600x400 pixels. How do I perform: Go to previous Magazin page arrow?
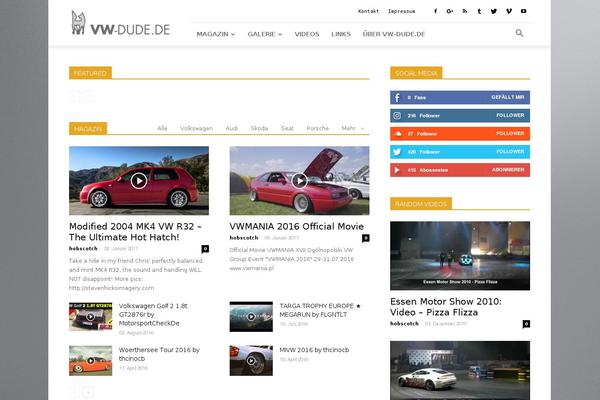(x=74, y=392)
